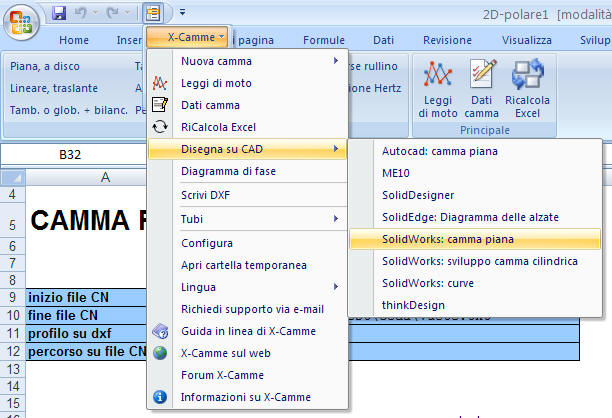Click the Ricalcola Excel ribbon icon

click(x=527, y=73)
